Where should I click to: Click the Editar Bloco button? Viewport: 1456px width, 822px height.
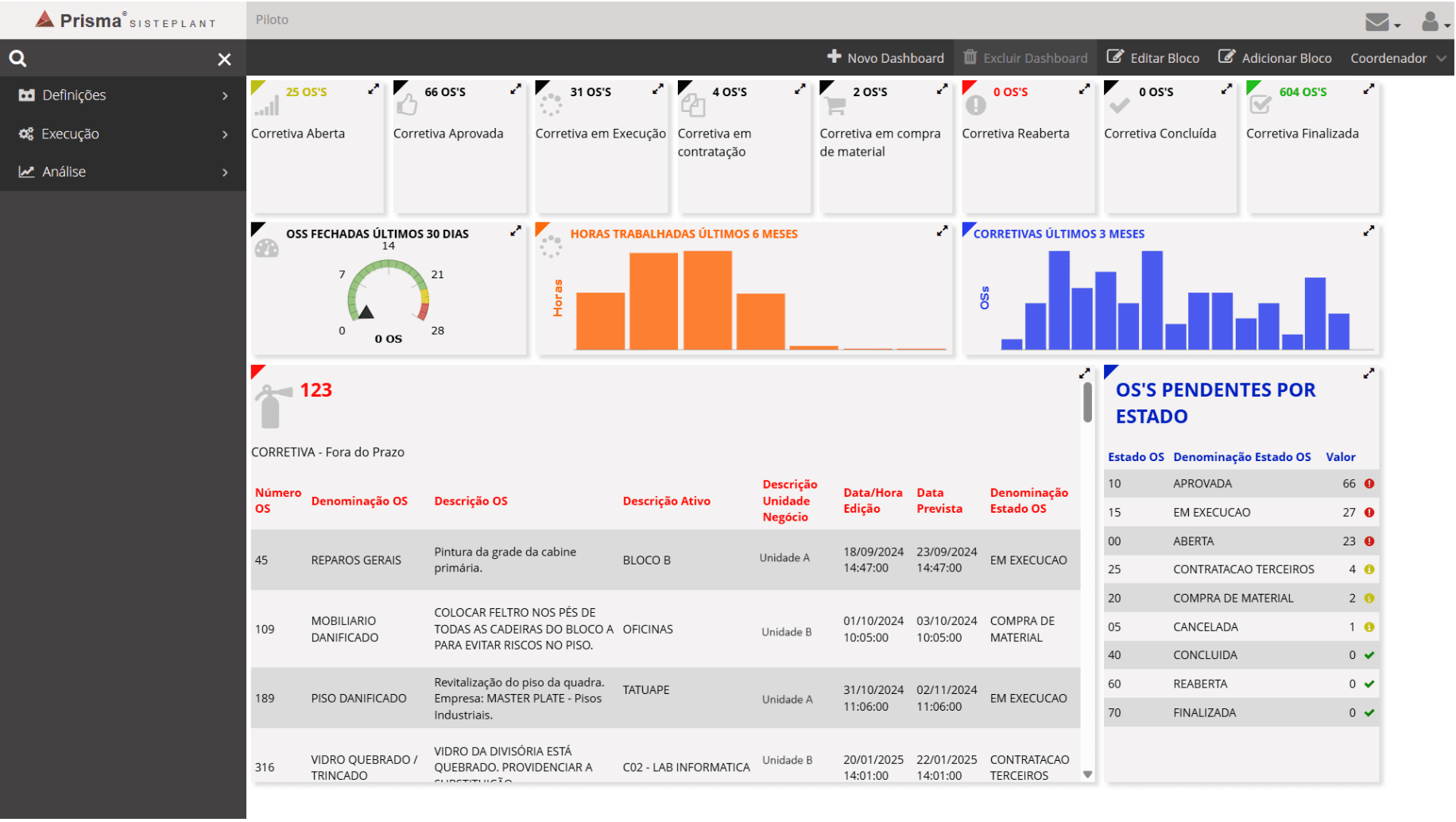(x=1152, y=57)
